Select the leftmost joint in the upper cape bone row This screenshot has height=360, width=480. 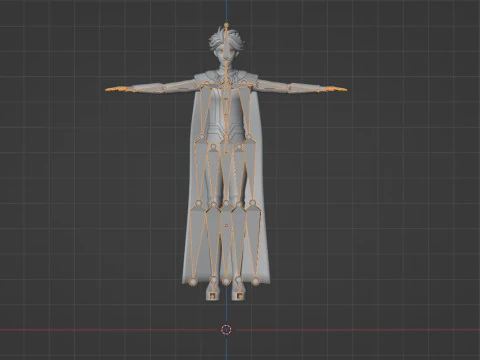(x=202, y=136)
